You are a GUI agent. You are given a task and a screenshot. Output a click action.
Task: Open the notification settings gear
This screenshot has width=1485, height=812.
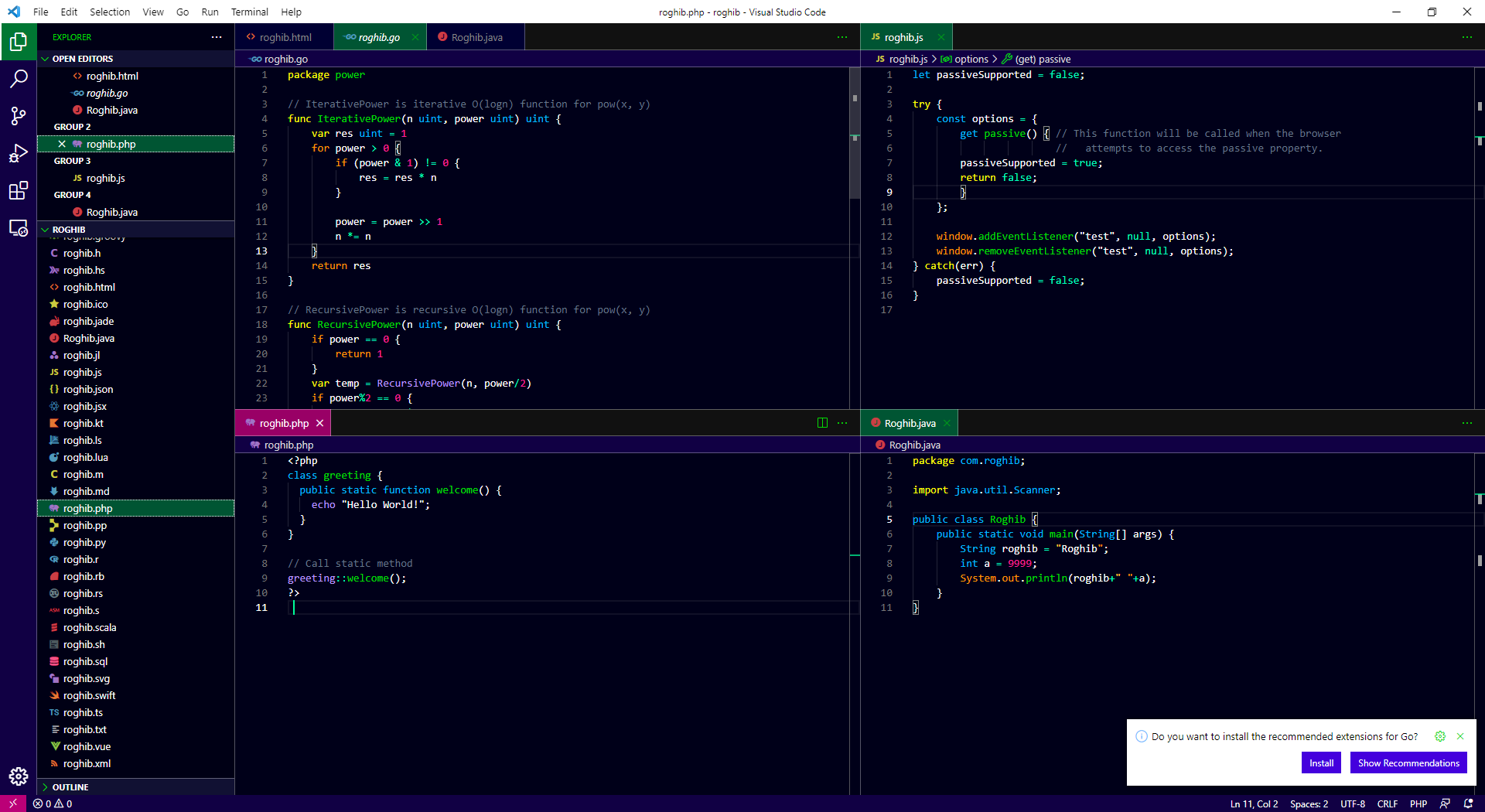coord(1439,736)
